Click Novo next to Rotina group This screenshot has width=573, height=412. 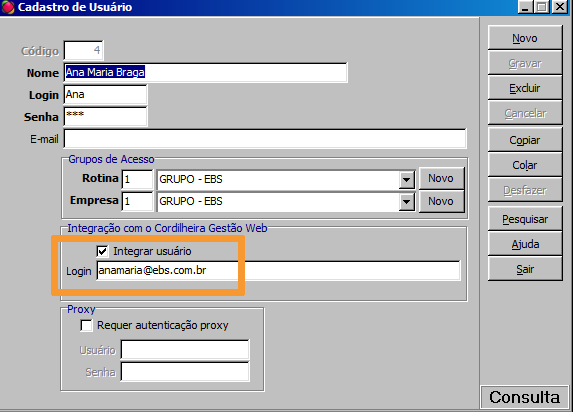[x=441, y=178]
